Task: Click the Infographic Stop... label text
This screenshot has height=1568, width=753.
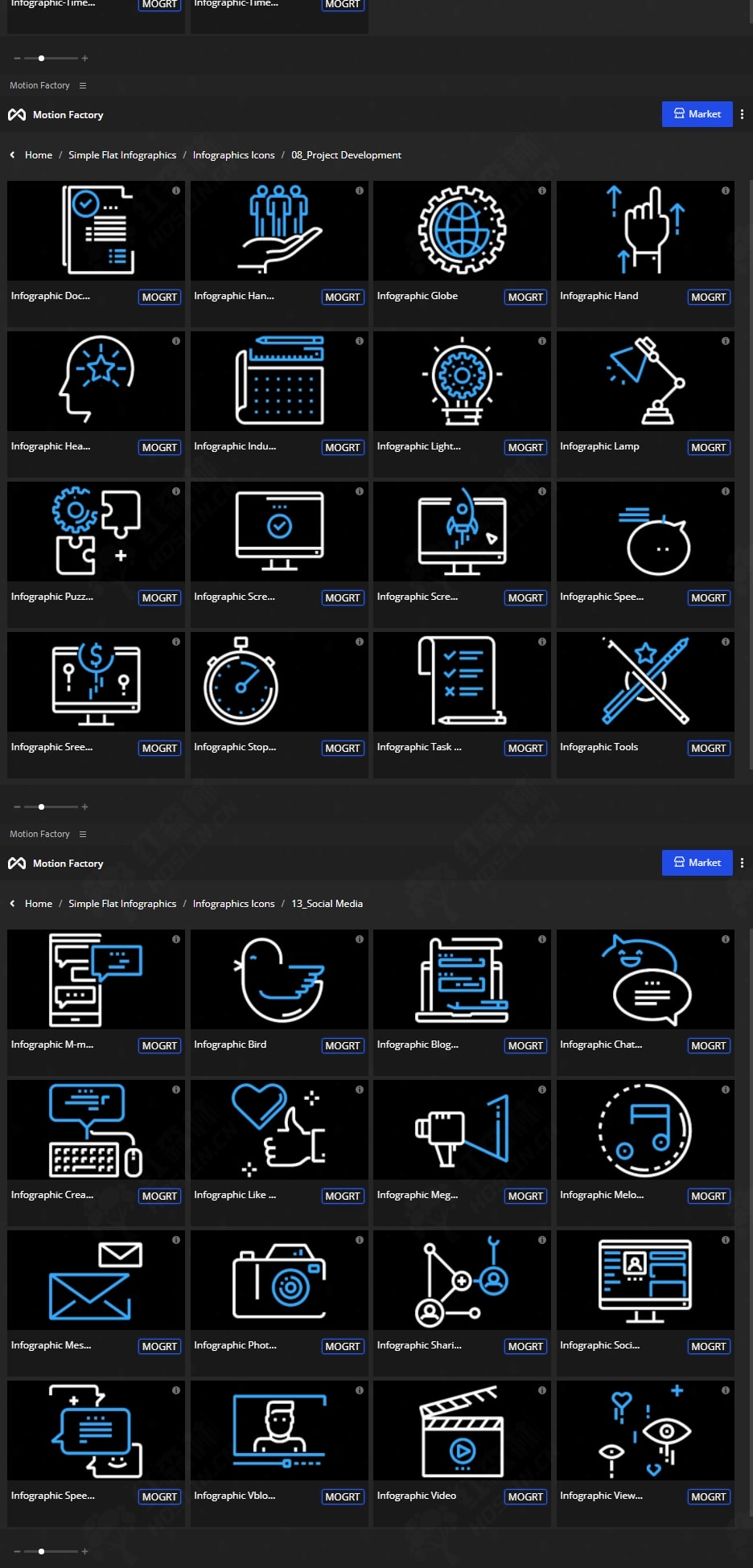Action: point(235,747)
